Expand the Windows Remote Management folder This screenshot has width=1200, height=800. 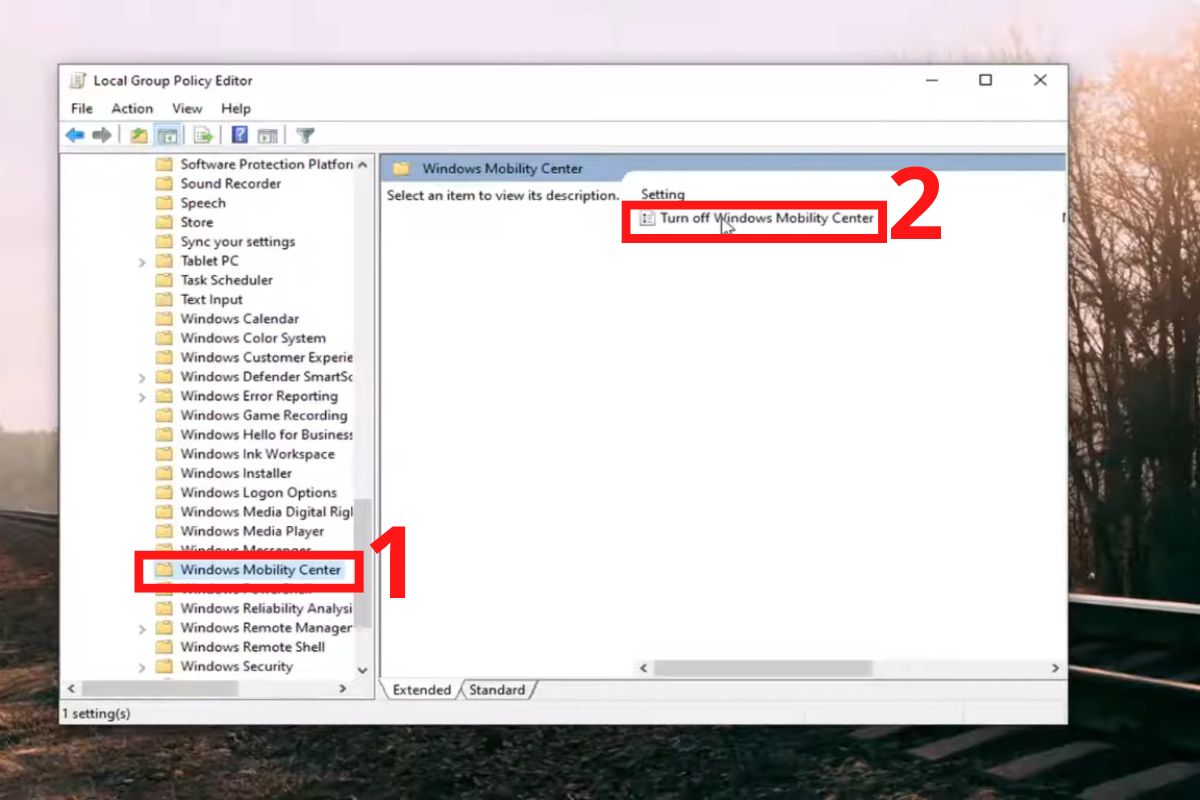(x=143, y=628)
